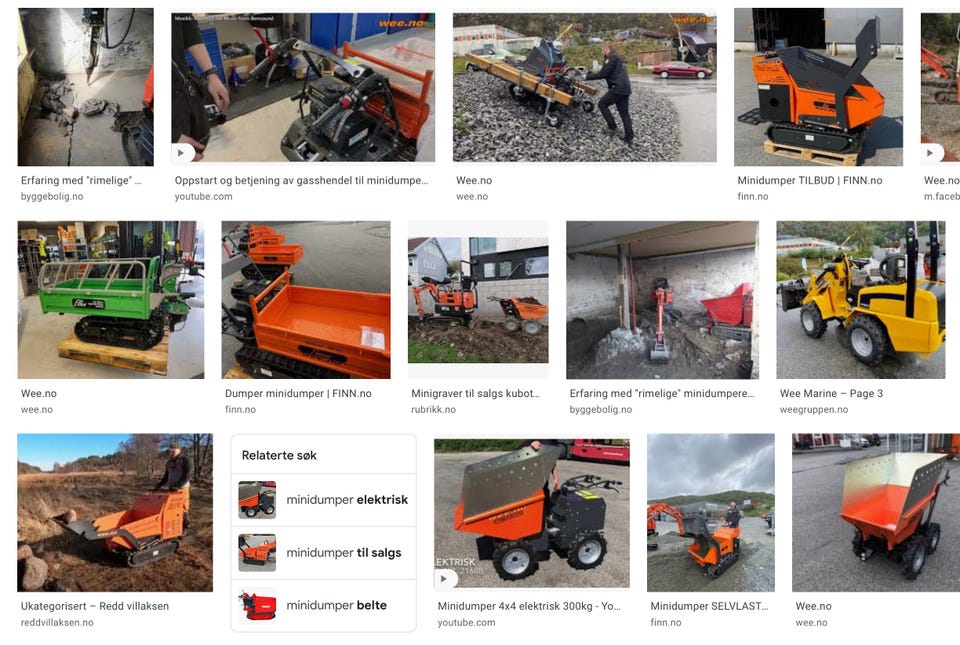
Task: Open thumbnail beside 'minidumper belte' suggestion
Action: coord(257,605)
